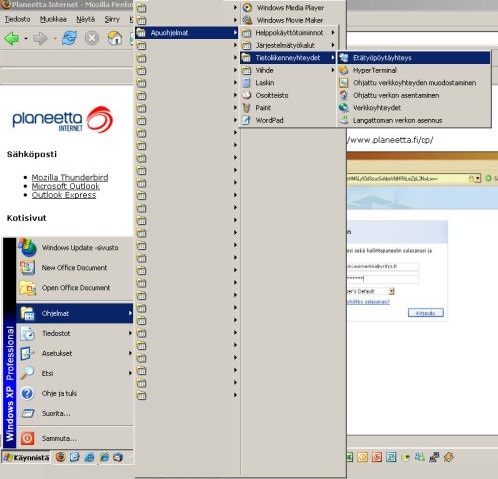This screenshot has height=479, width=498.
Task: Open Verkkoyhteydet network connections
Action: click(x=414, y=108)
